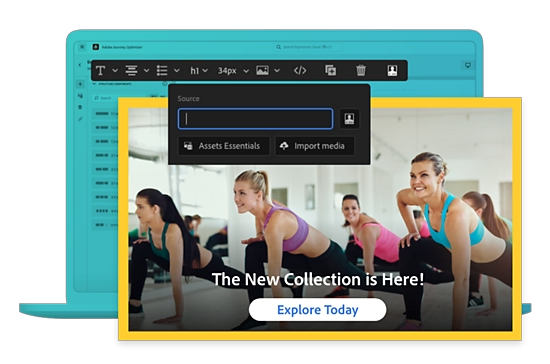This screenshot has width=550, height=364.
Task: Click the text alignment icon in toolbar
Action: (x=132, y=70)
